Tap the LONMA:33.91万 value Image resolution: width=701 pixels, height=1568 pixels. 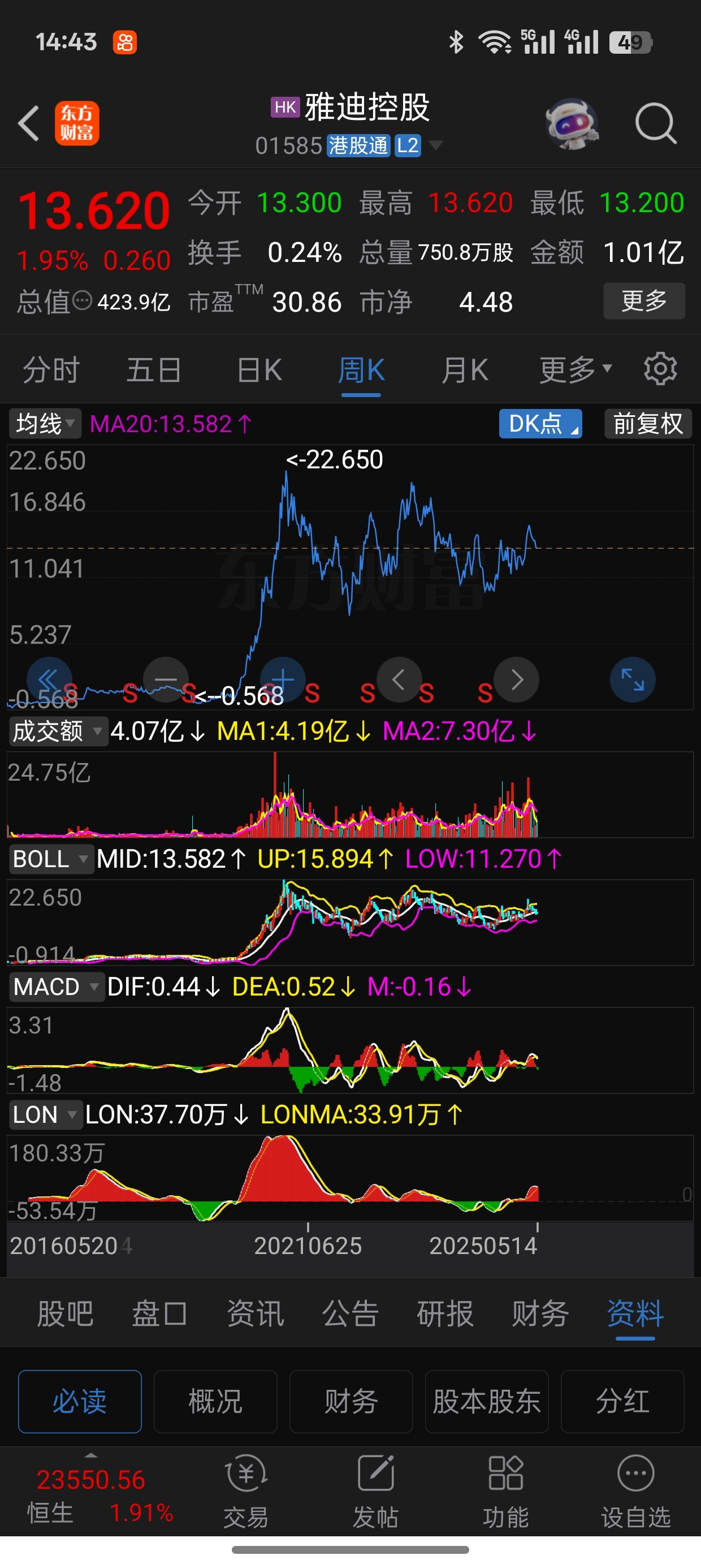click(x=361, y=1114)
